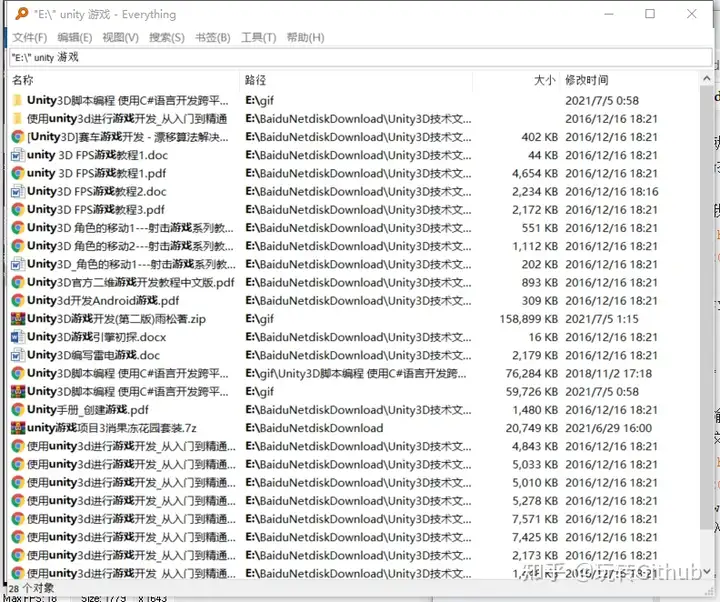
Task: Click size value 20,749 KB
Action: tap(532, 428)
